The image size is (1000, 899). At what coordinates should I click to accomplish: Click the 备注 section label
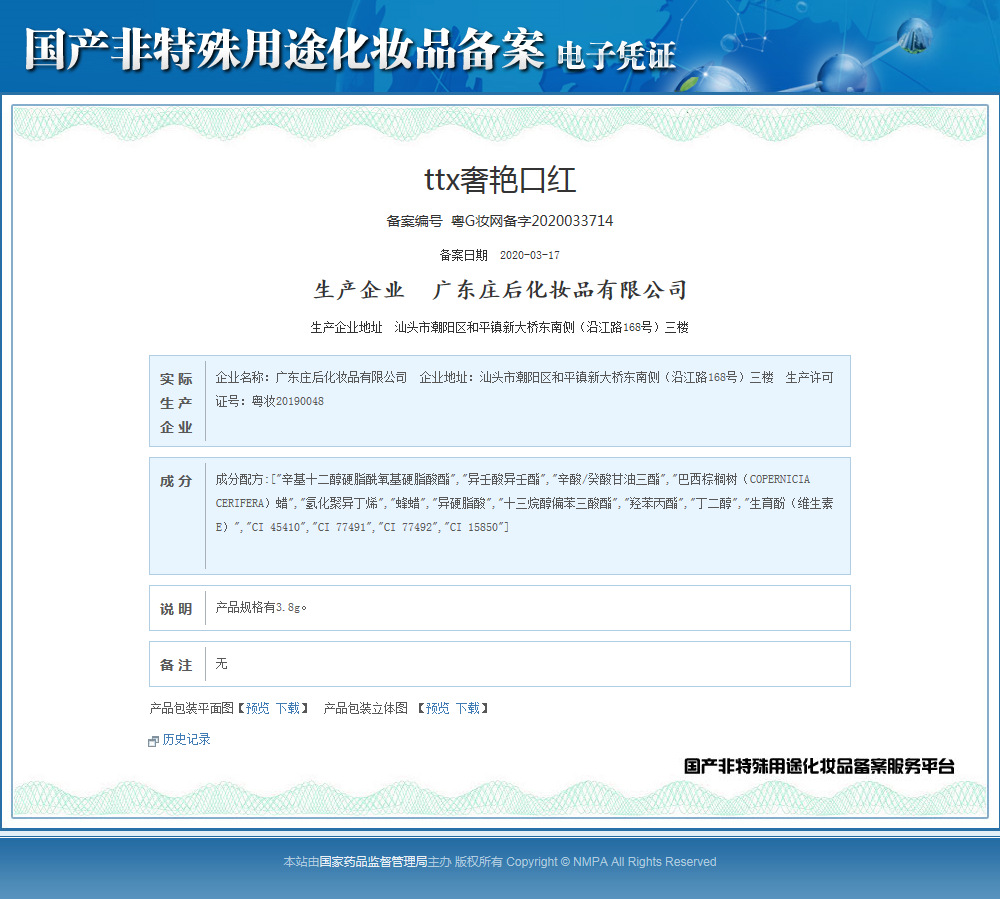point(176,665)
